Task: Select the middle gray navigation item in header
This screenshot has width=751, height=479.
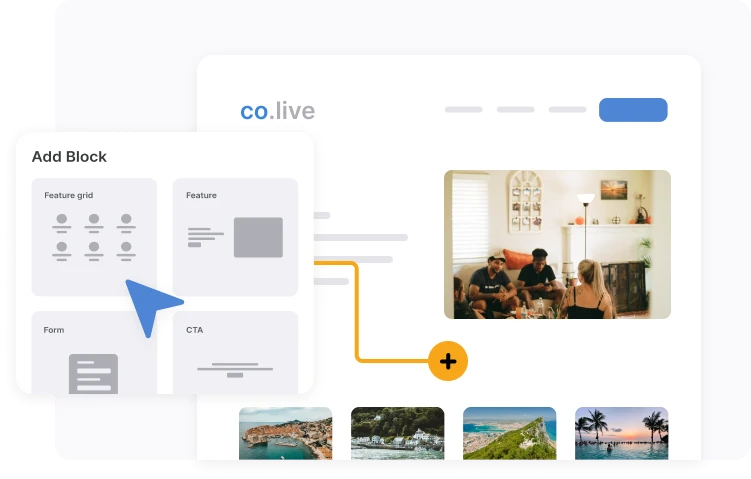Action: [515, 110]
